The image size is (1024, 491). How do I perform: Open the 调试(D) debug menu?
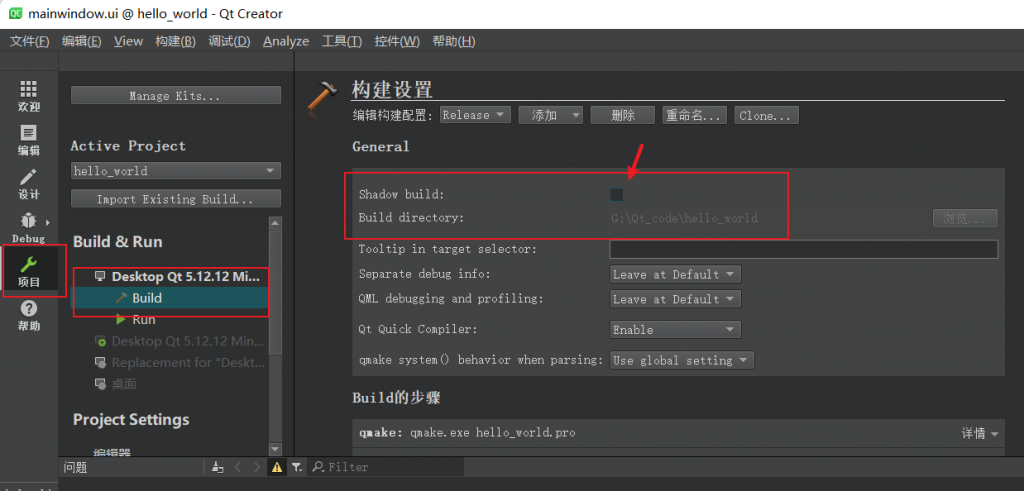point(229,41)
